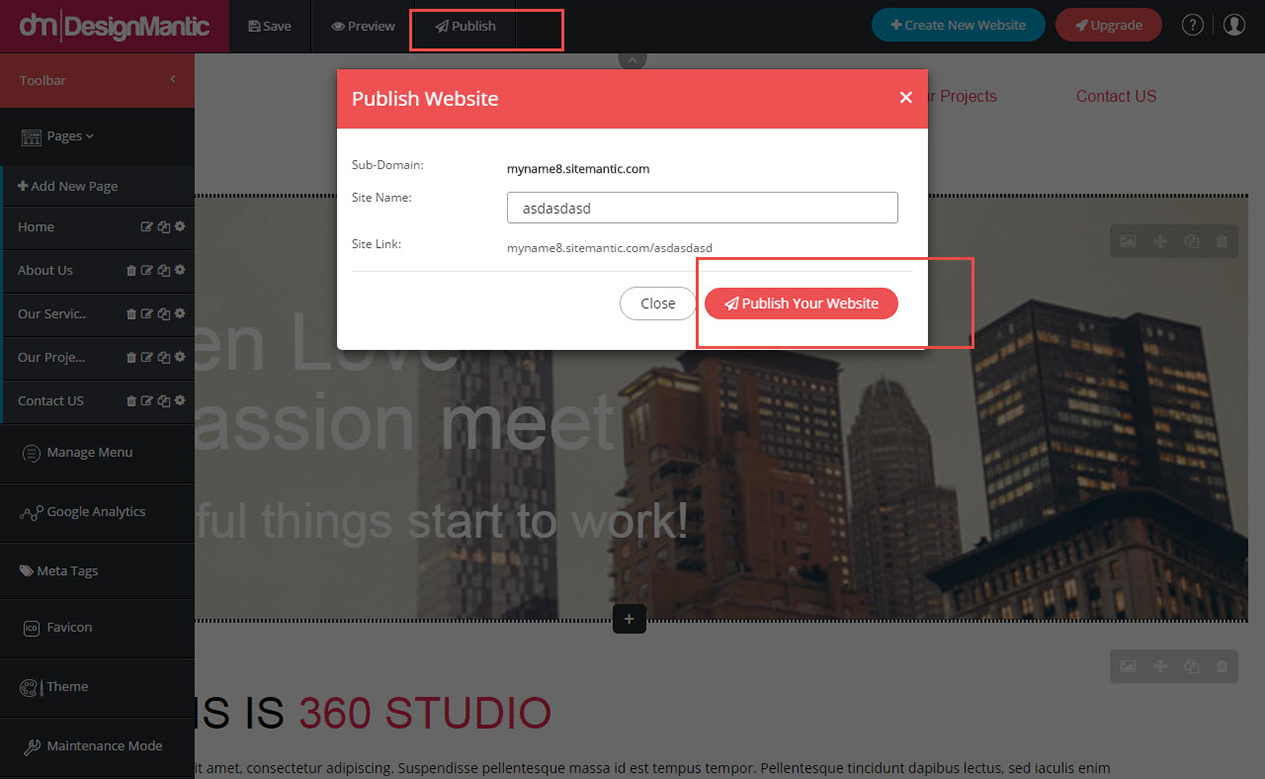Duplicate the hero section with copy icon

pyautogui.click(x=1191, y=241)
